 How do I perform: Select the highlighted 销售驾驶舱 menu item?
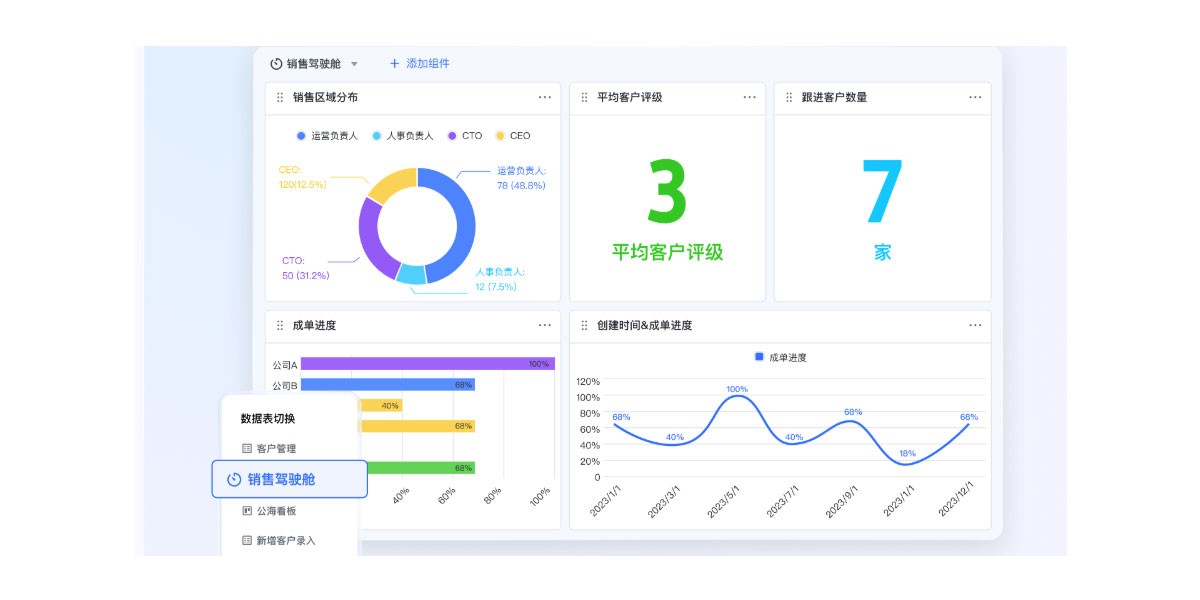pyautogui.click(x=290, y=479)
